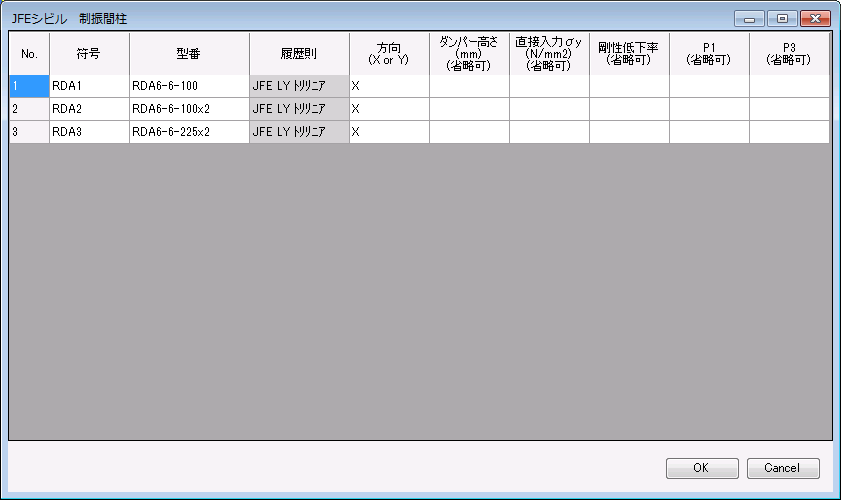Click the P3 (省略可) column header
The height and width of the screenshot is (500, 841).
[x=790, y=54]
